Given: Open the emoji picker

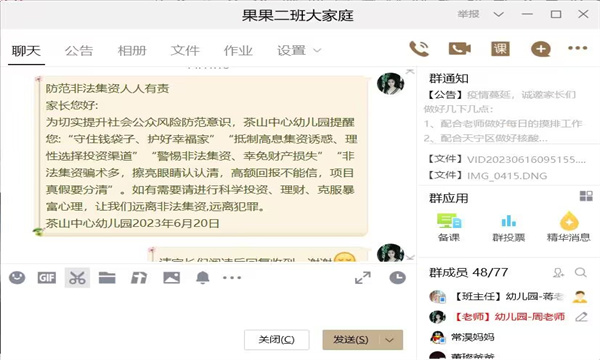Looking at the screenshot, I should 17,277.
